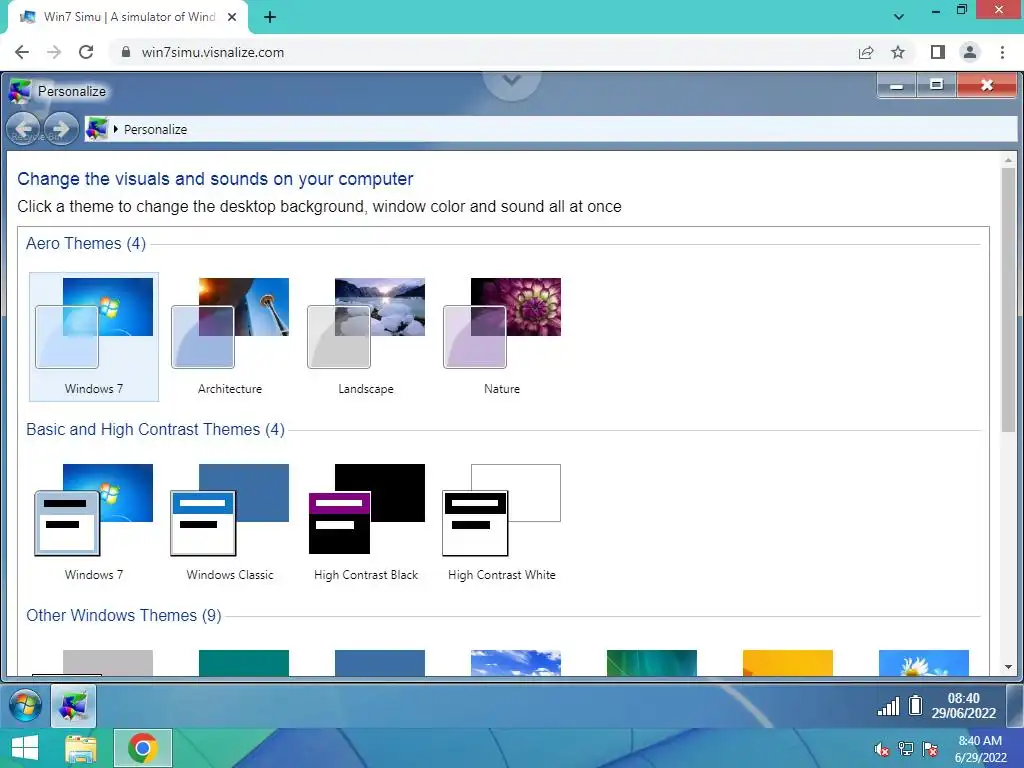Select the steel blue theme in Other Windows Themes
This screenshot has height=768, width=1024.
click(x=379, y=662)
